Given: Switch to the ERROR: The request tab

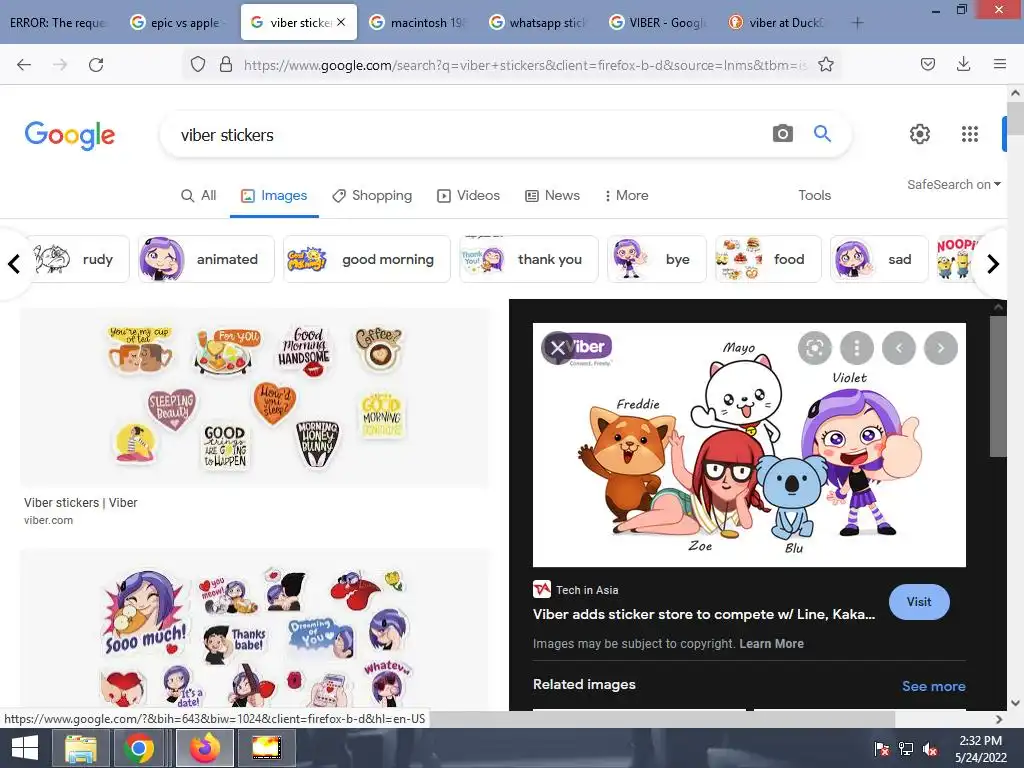Looking at the screenshot, I should (59, 23).
